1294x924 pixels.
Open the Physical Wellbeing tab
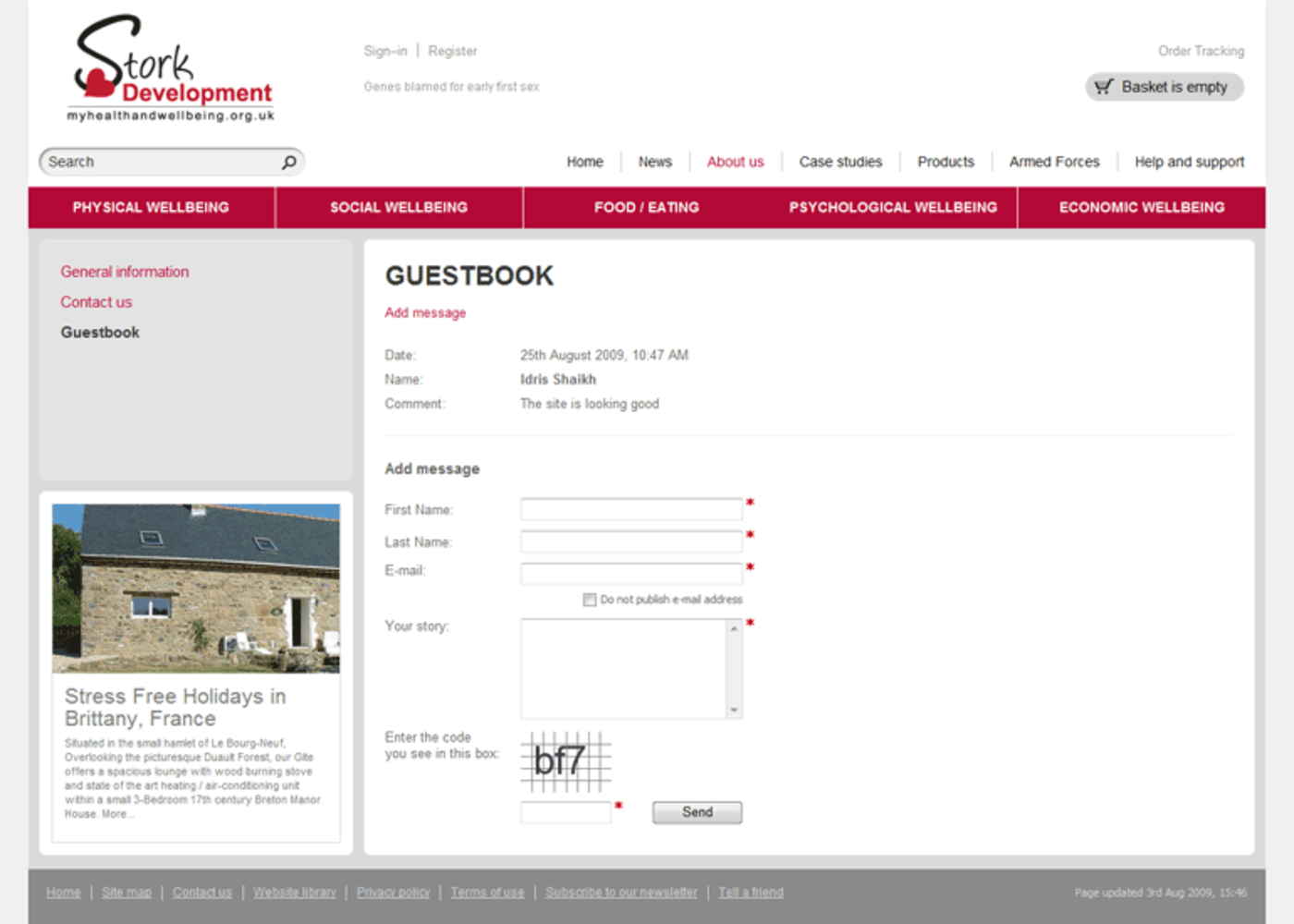coord(151,208)
